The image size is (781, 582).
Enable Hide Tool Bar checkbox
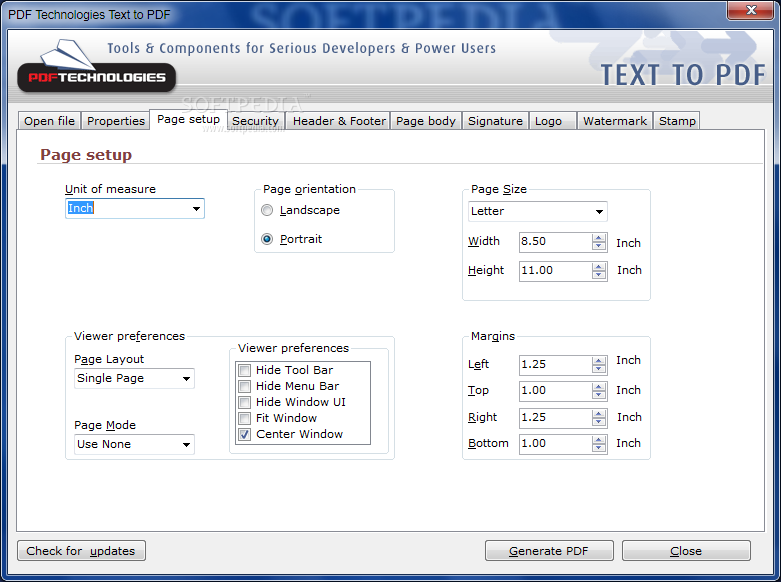pos(245,370)
